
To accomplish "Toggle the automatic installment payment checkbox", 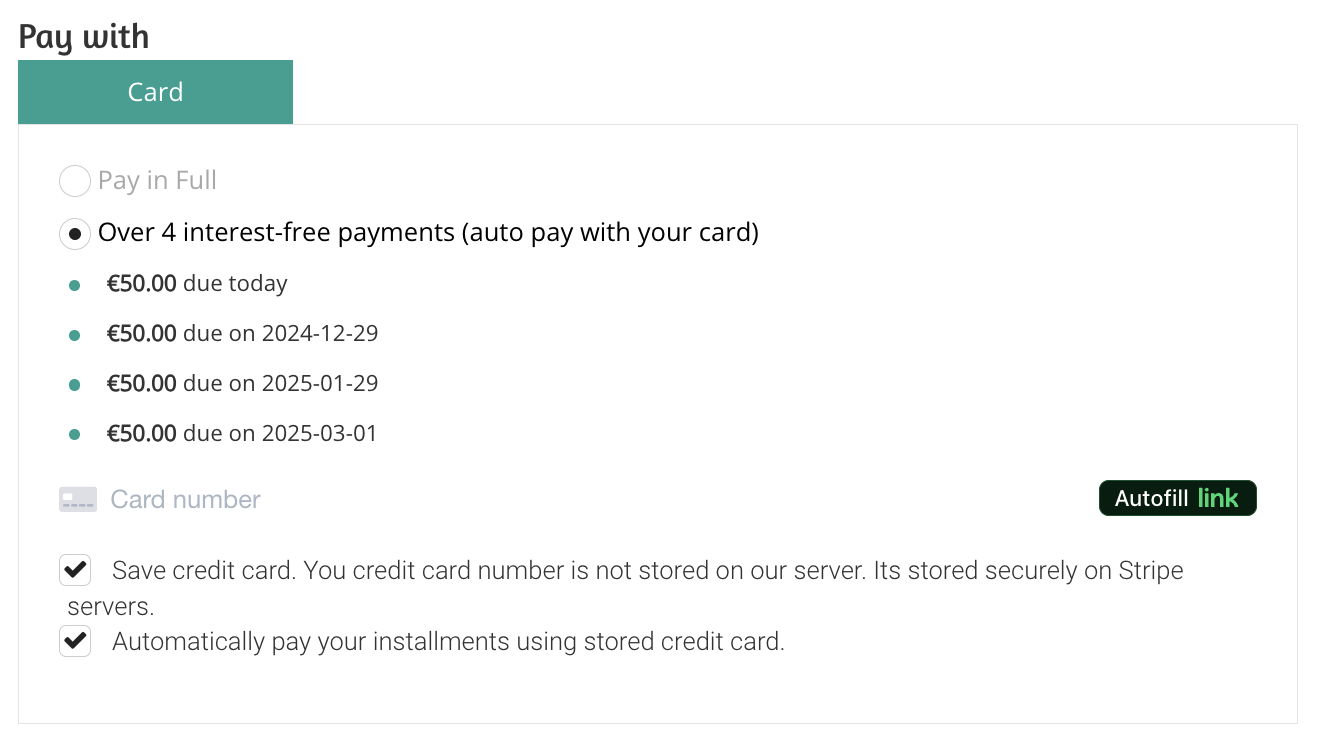I will tap(75, 641).
